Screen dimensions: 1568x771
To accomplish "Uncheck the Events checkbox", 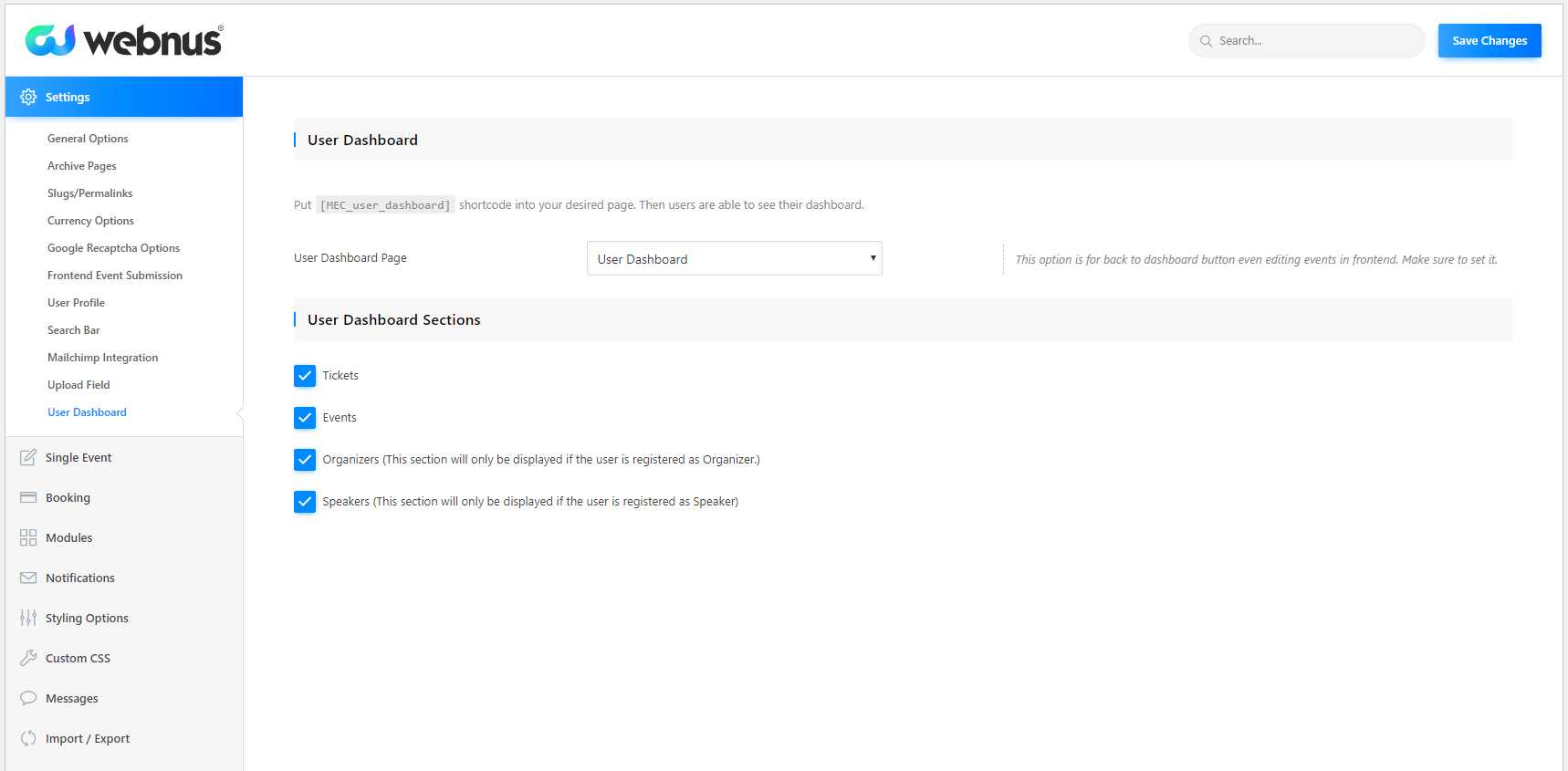I will 305,418.
